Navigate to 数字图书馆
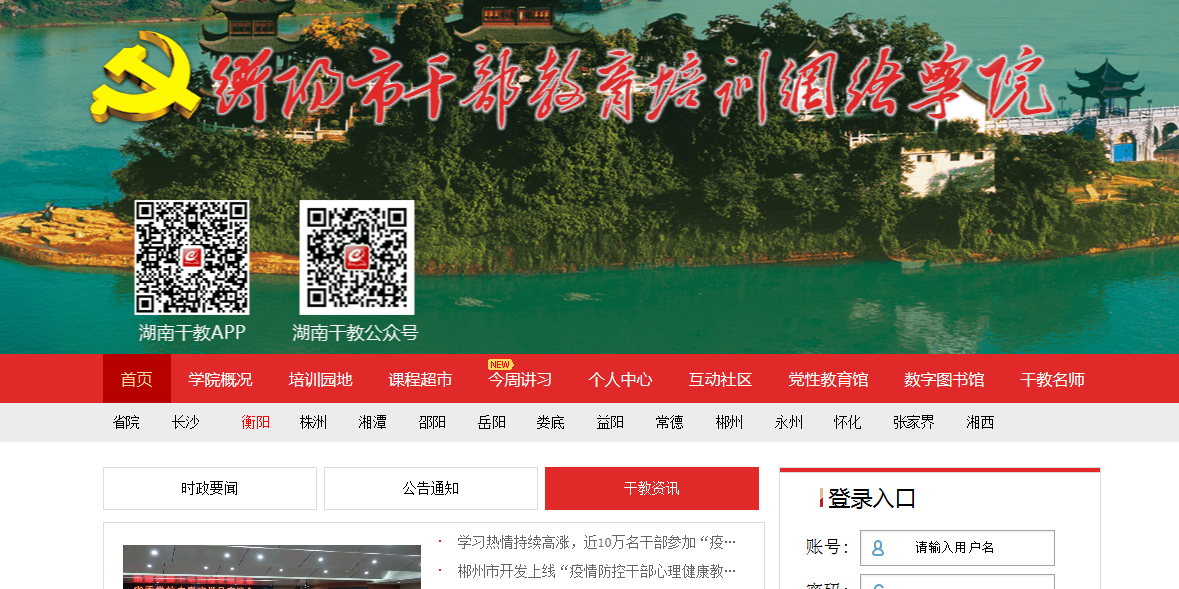This screenshot has height=589, width=1179. [x=944, y=379]
